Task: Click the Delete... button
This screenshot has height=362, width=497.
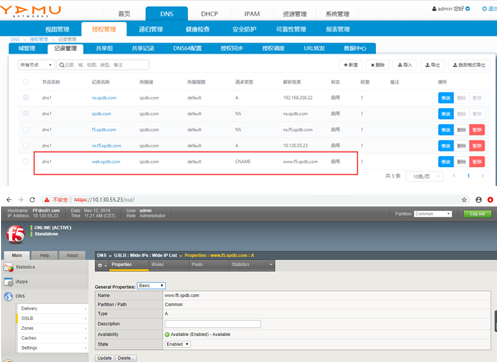Action: 126,358
